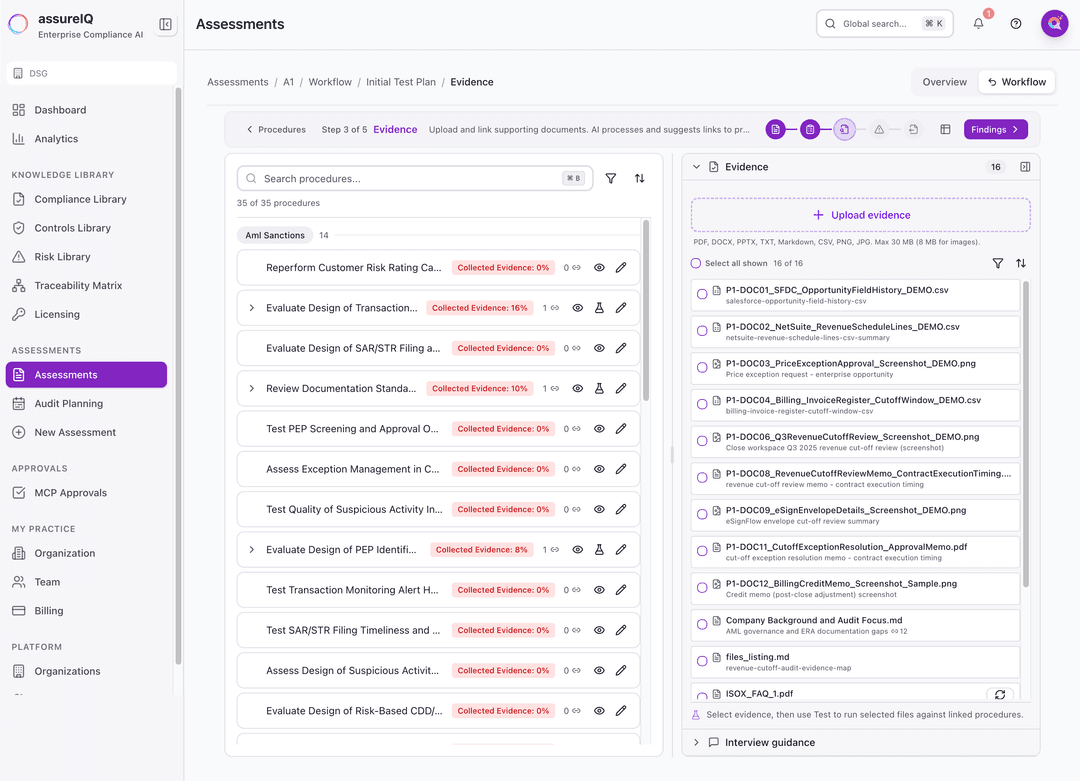Collapse the Evidence panel chevron
1080x781 pixels.
pyautogui.click(x=696, y=167)
